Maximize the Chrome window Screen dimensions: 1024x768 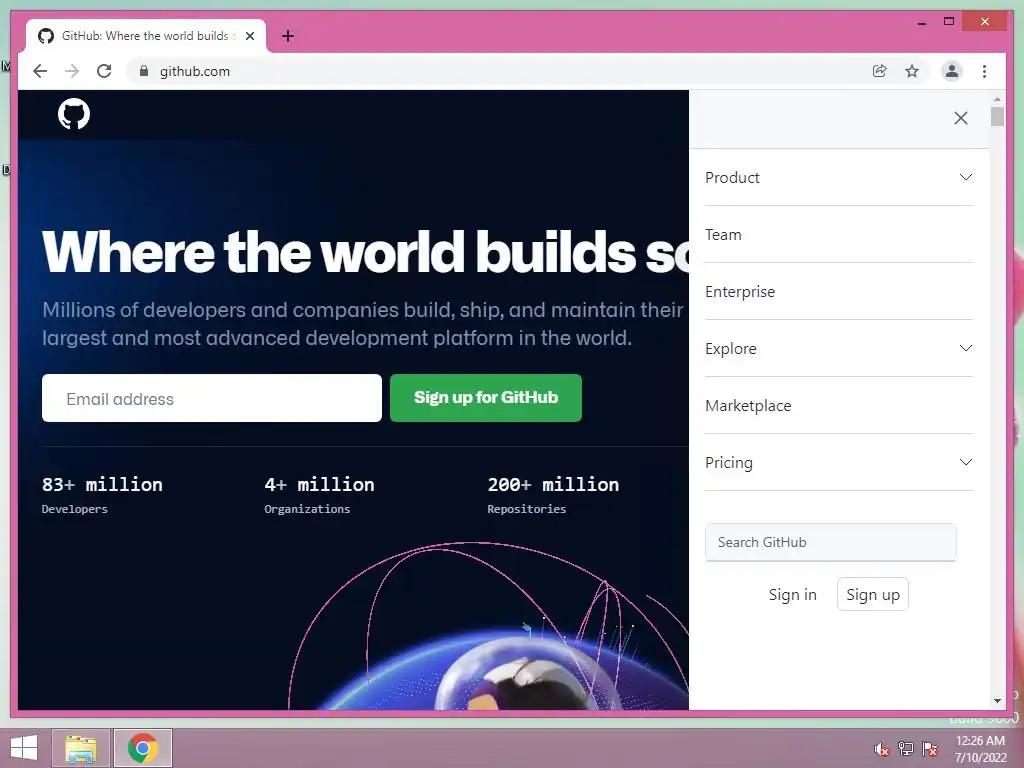(949, 22)
